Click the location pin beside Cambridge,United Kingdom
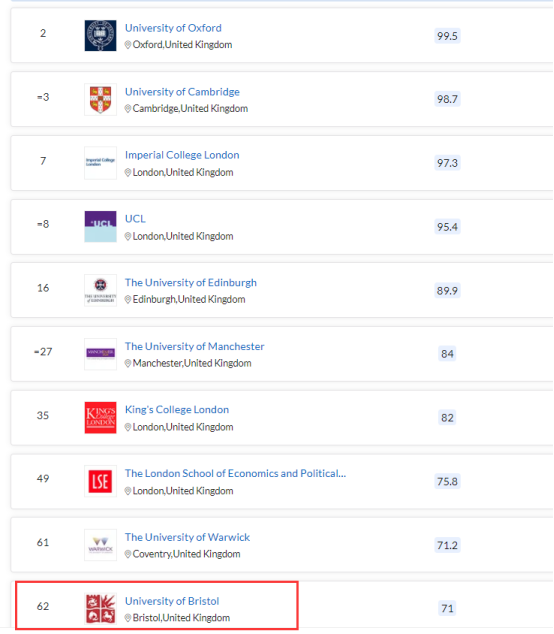554x634 pixels. (128, 109)
